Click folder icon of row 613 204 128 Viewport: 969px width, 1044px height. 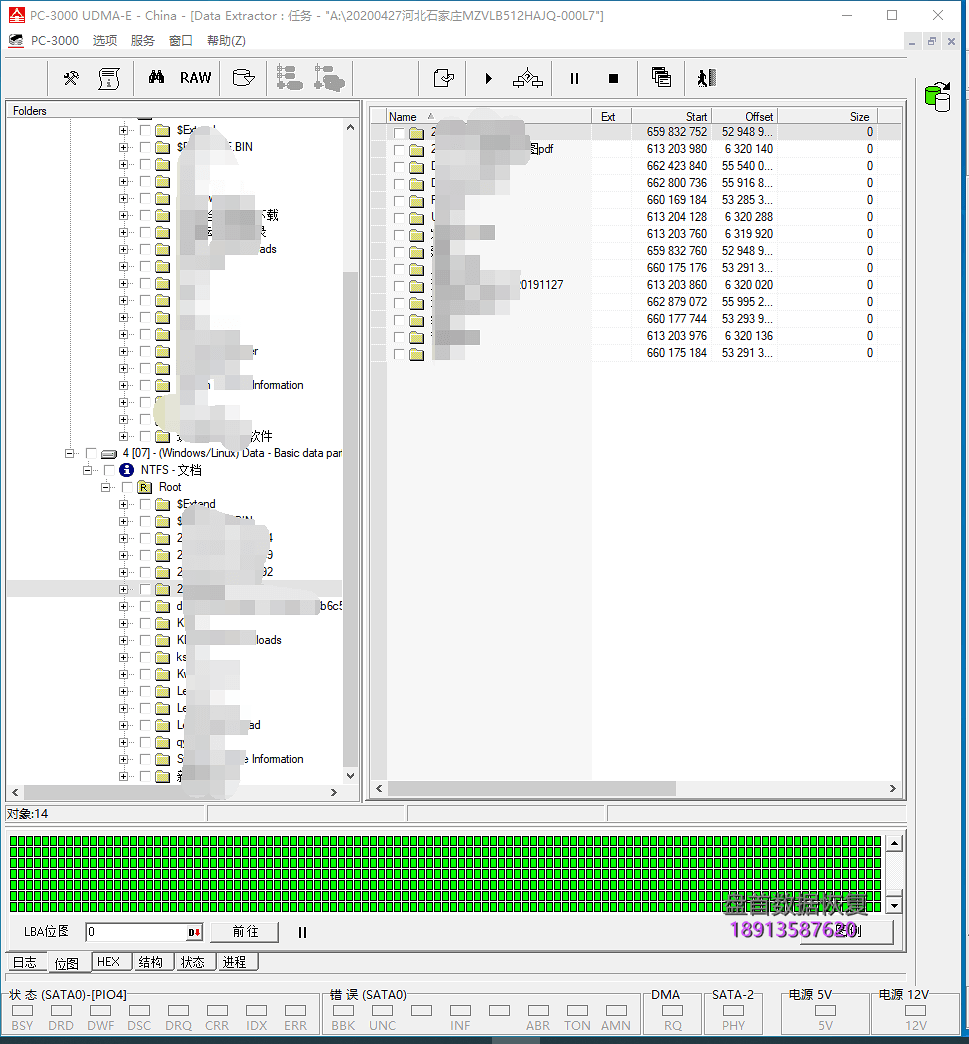tap(416, 217)
